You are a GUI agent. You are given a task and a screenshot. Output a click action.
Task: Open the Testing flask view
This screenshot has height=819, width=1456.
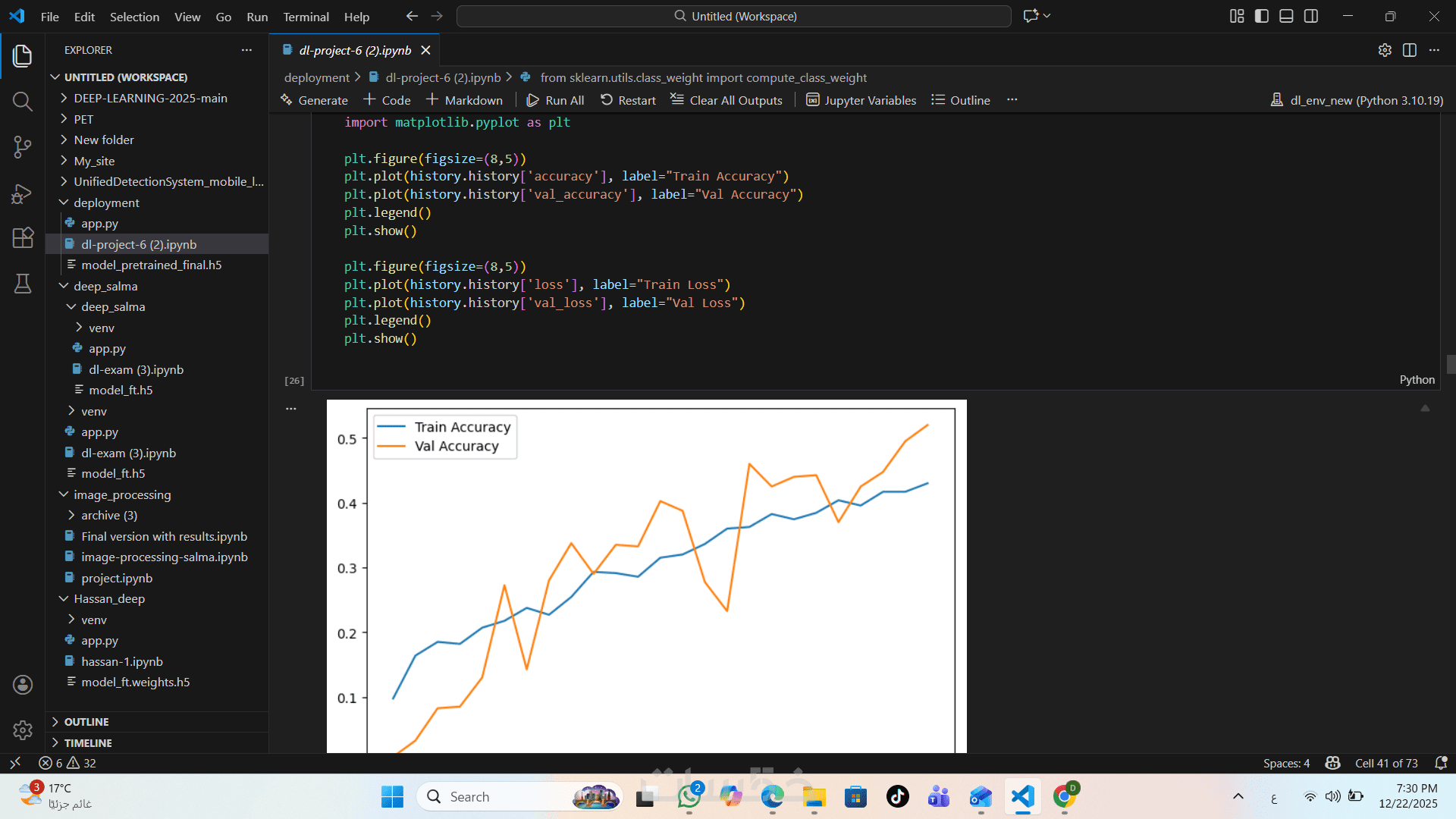pos(23,284)
